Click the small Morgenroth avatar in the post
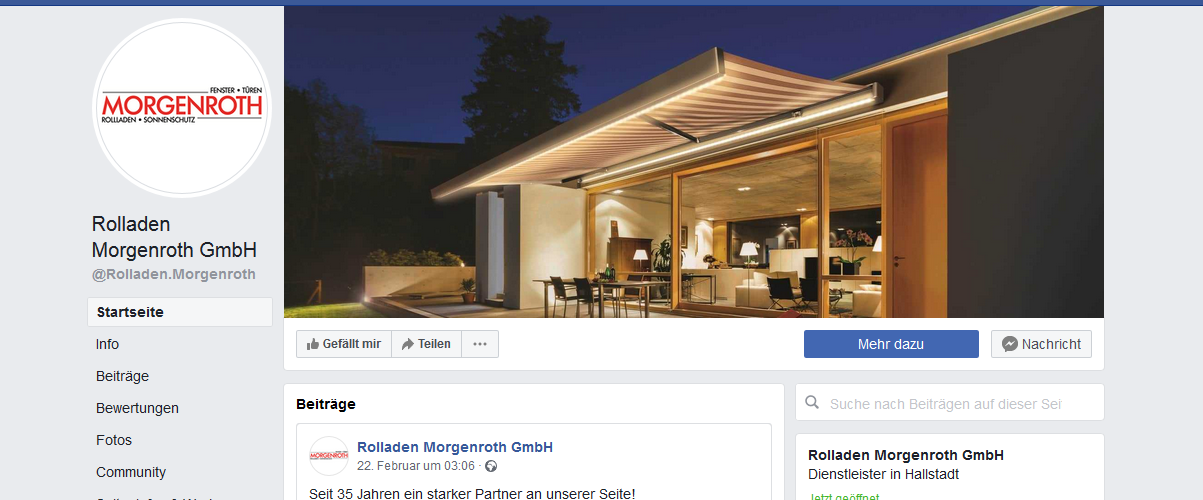1203x500 pixels. coord(329,456)
